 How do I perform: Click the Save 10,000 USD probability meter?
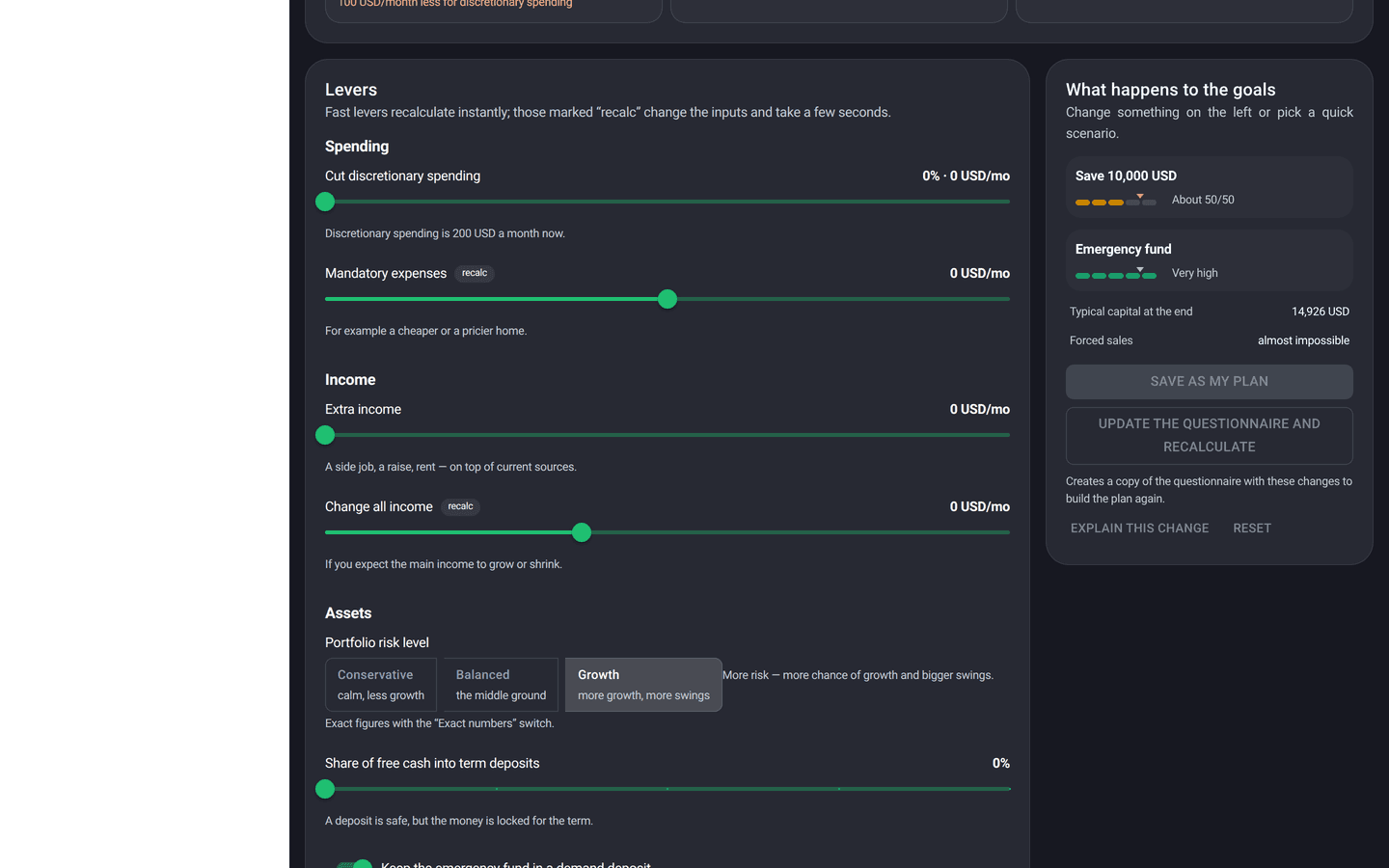pos(1116,201)
